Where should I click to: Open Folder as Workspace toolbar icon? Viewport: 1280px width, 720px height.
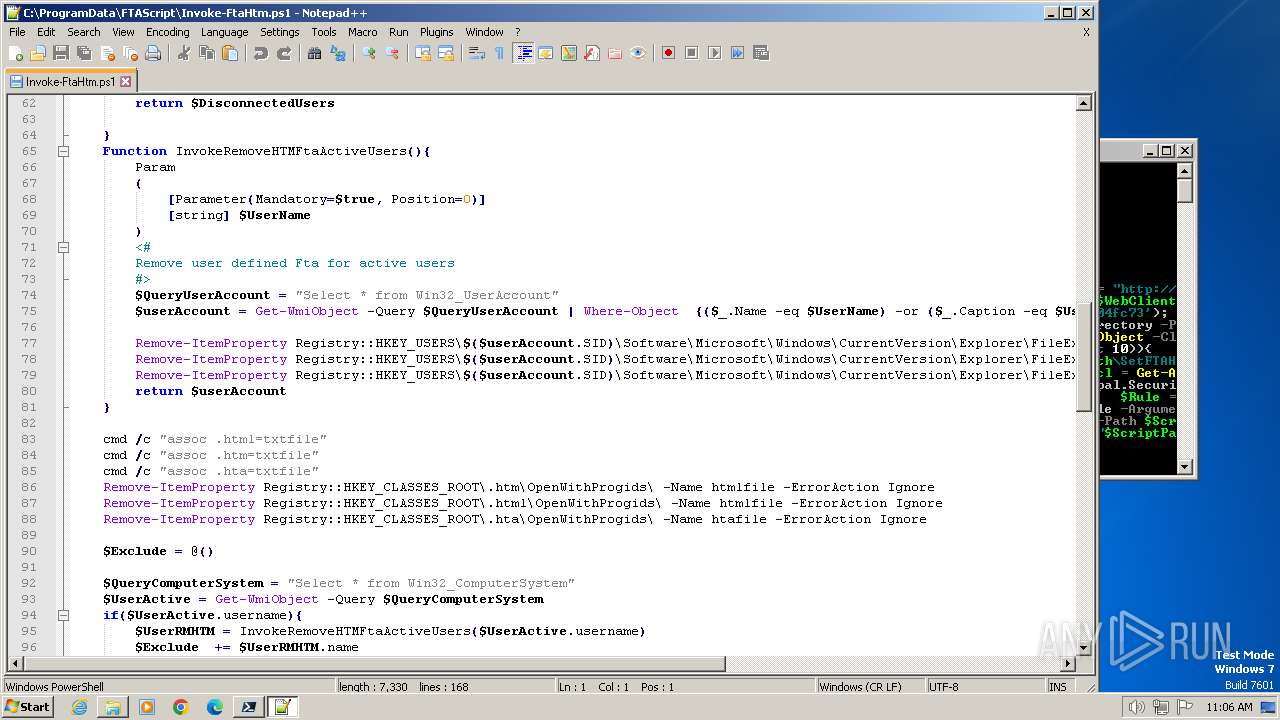[x=615, y=53]
